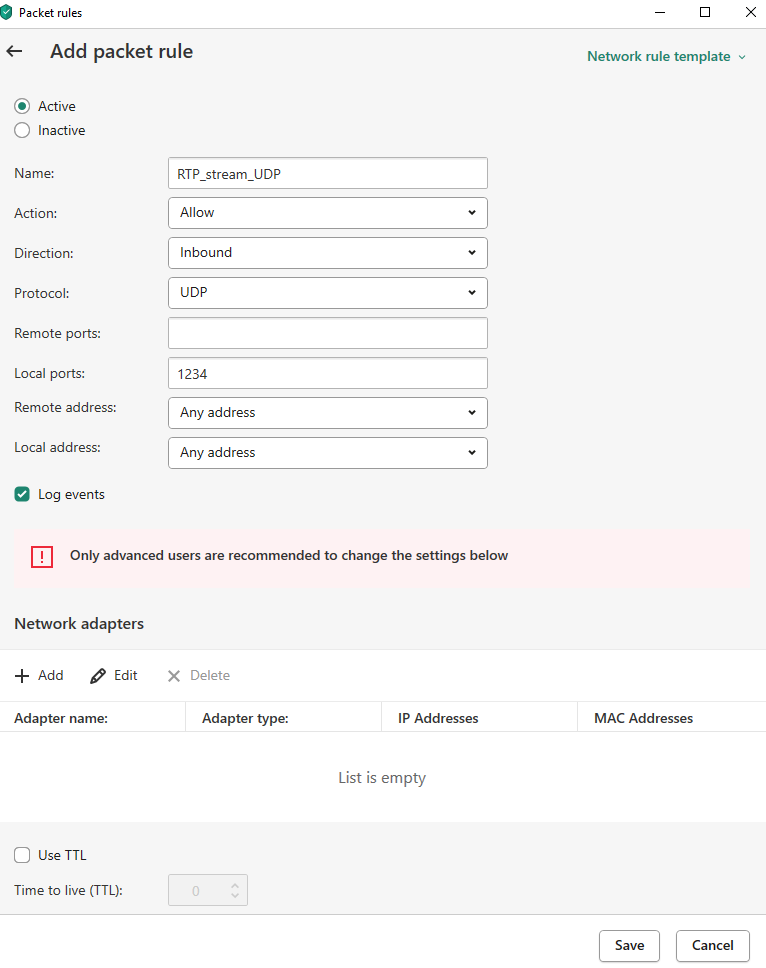Viewport: 766px width, 968px height.
Task: Select the Active radio button
Action: 22,106
